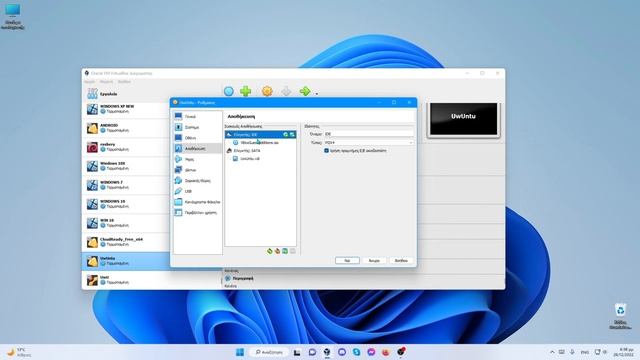Confirm settings with the Ναι button
The height and width of the screenshot is (360, 640).
347,260
